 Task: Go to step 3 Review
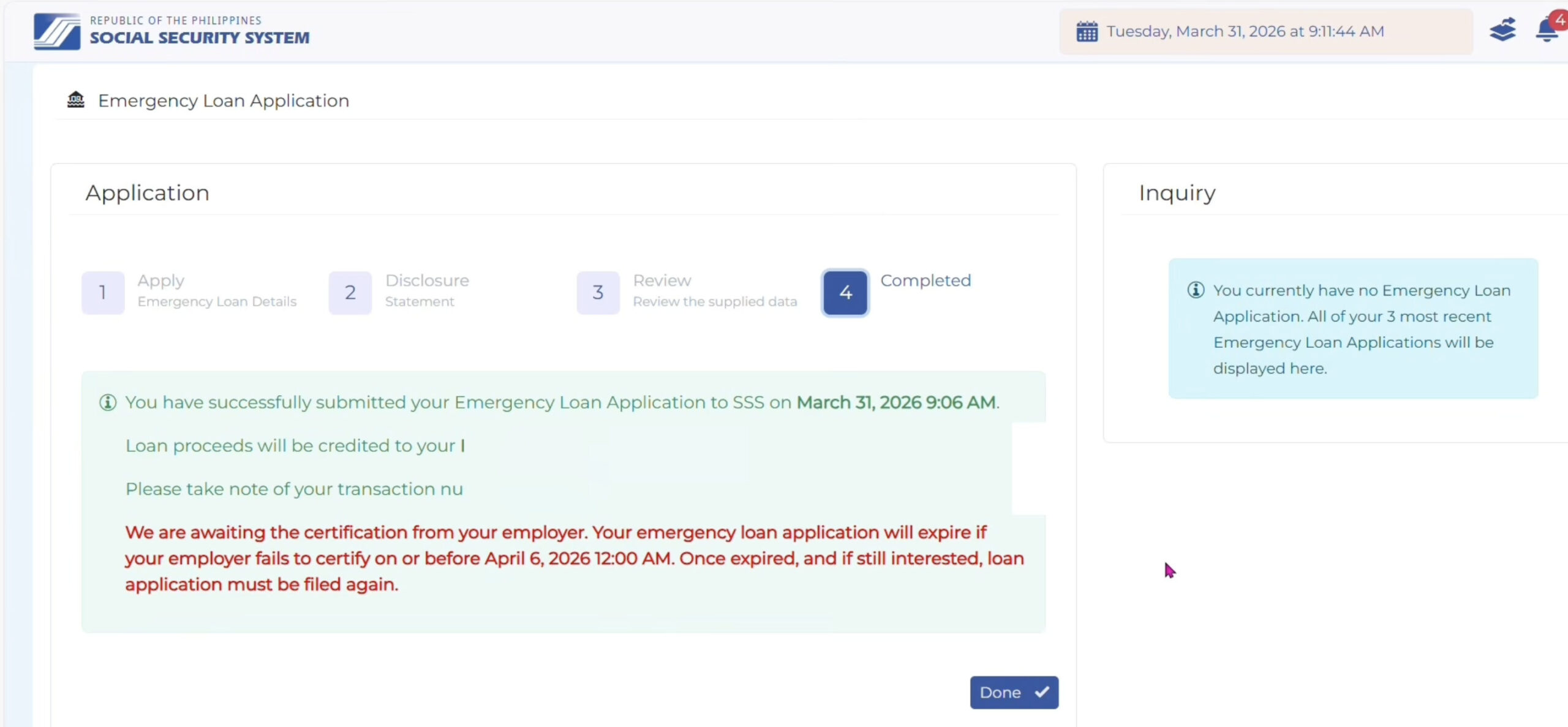(598, 293)
